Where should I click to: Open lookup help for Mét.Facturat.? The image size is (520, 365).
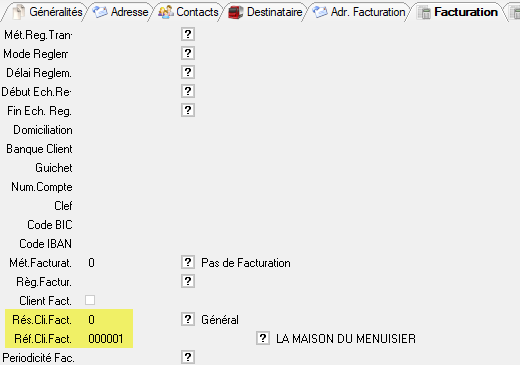188,262
